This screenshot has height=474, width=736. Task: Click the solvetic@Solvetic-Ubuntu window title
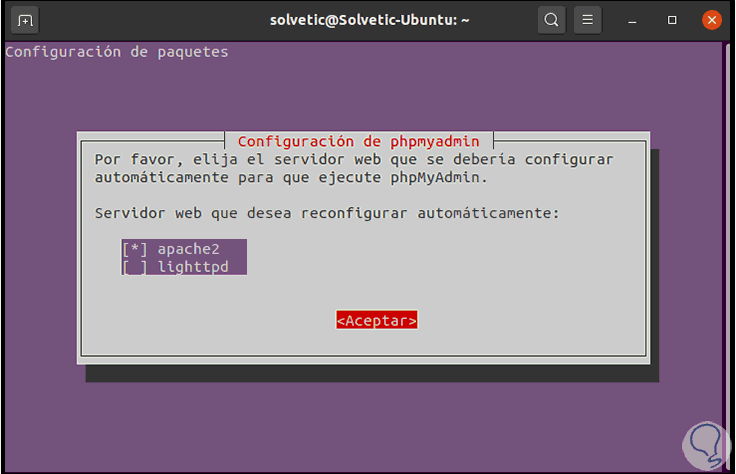point(369,20)
